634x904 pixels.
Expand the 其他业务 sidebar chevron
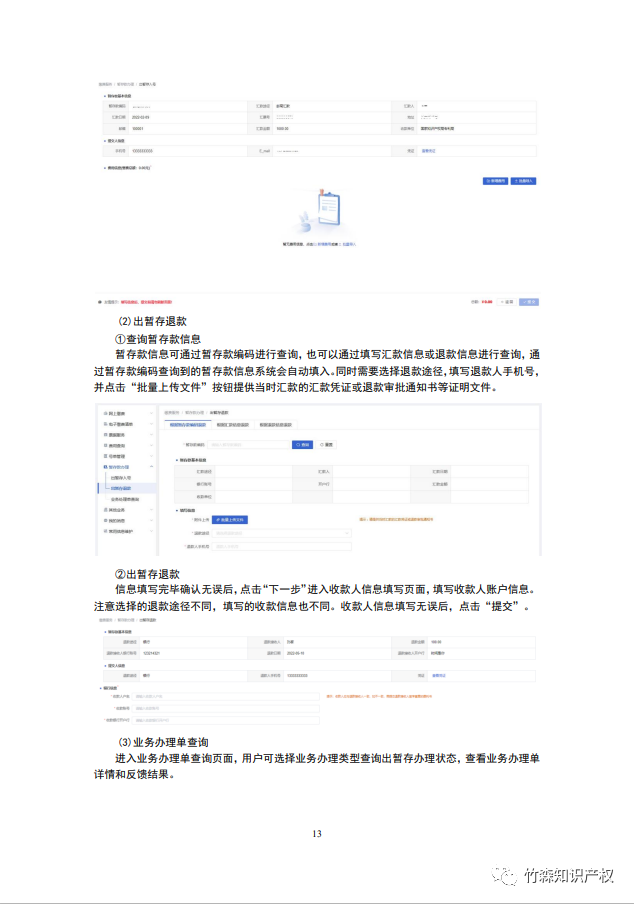coord(152,510)
